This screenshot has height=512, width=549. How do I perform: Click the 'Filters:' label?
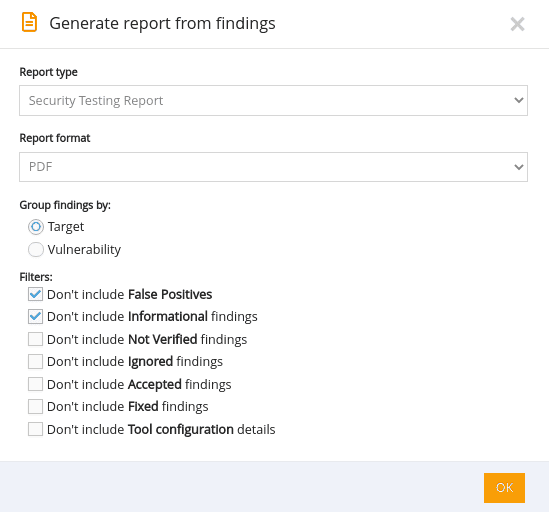point(36,277)
